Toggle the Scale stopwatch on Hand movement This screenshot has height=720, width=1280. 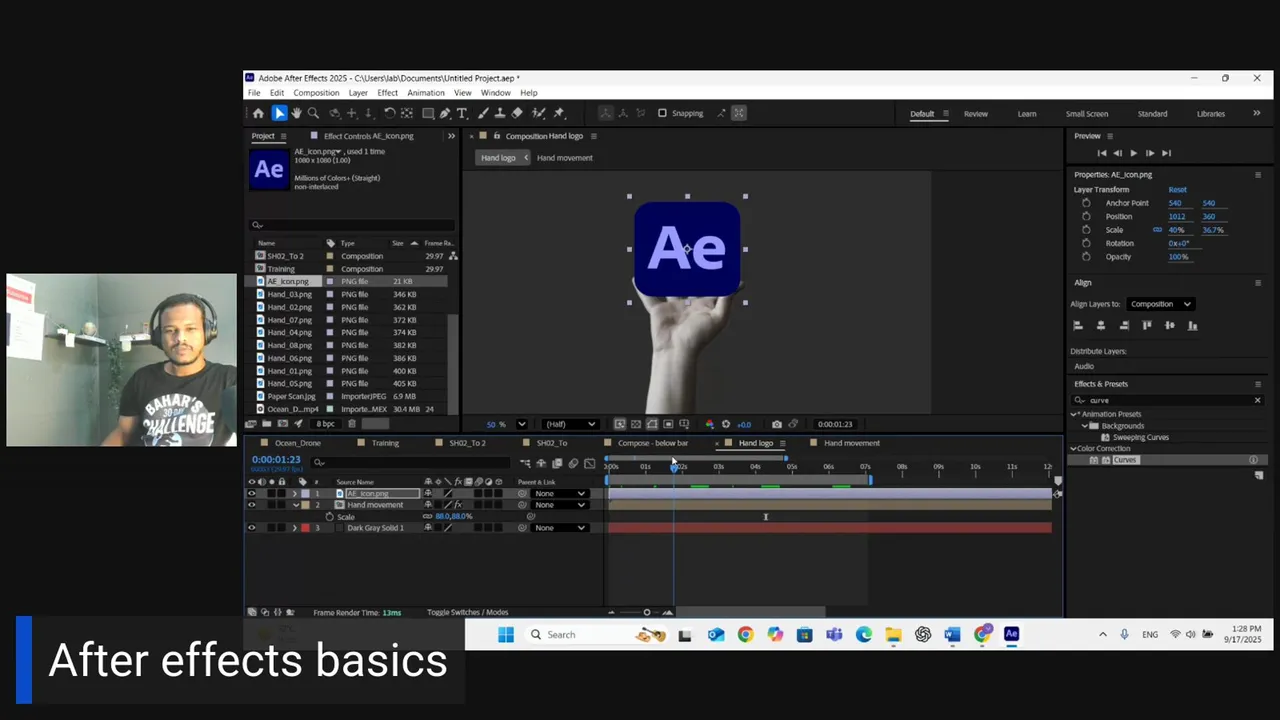coord(329,517)
